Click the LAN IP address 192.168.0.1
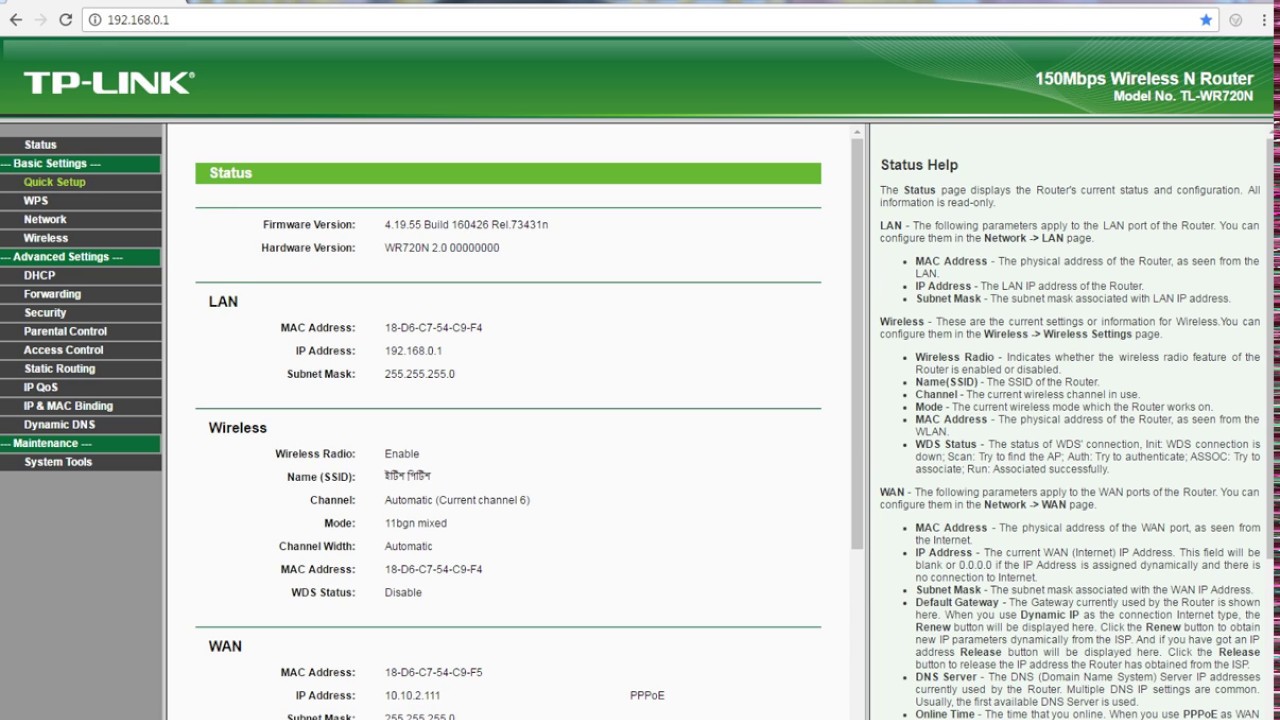The height and width of the screenshot is (720, 1280). pos(413,351)
